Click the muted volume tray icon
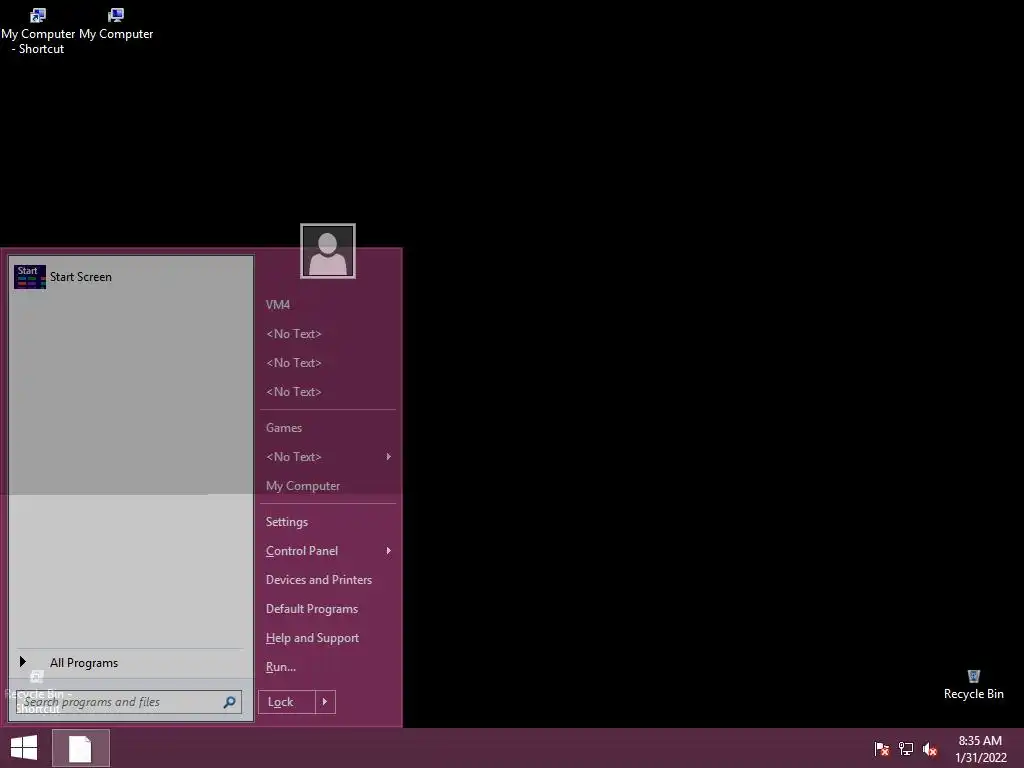1024x768 pixels. click(930, 748)
